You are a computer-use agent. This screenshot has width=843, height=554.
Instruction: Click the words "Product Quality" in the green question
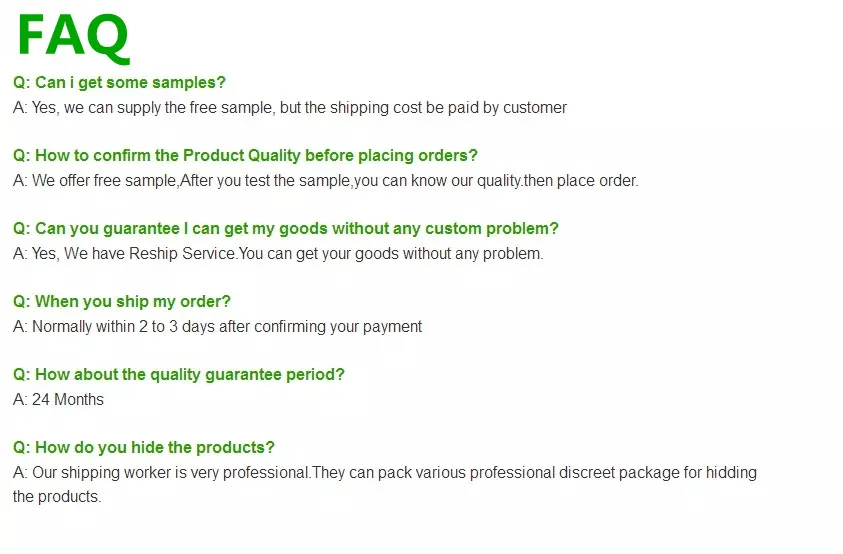242,155
